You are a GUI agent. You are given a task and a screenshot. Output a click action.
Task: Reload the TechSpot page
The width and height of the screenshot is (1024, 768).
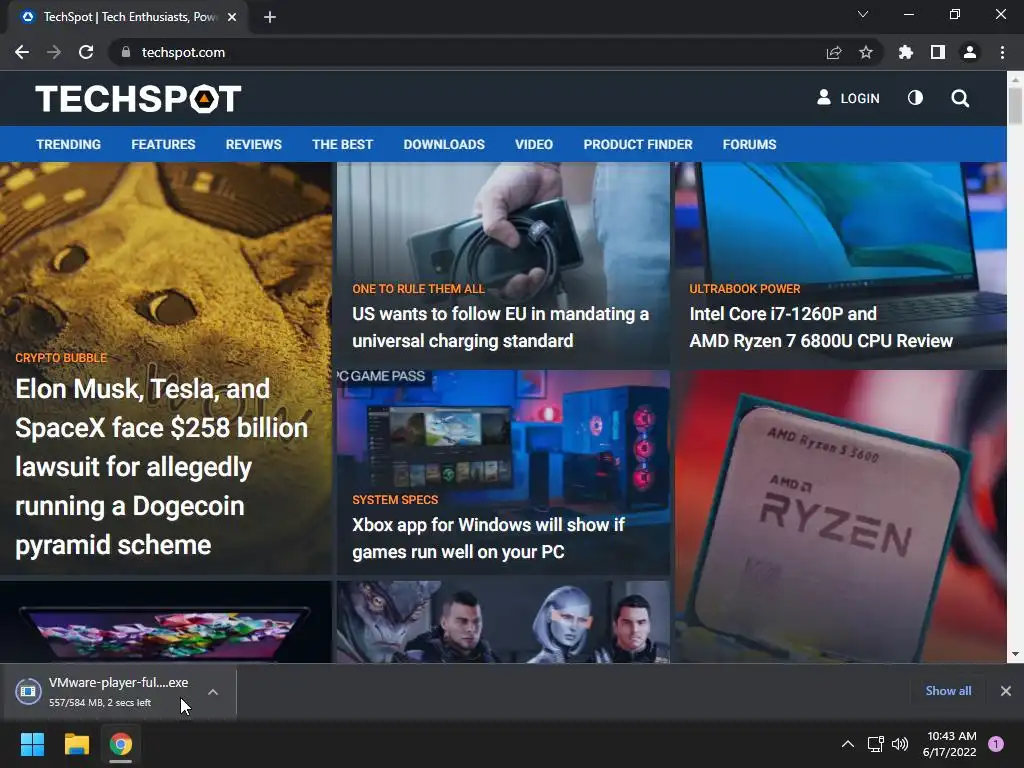(x=86, y=52)
